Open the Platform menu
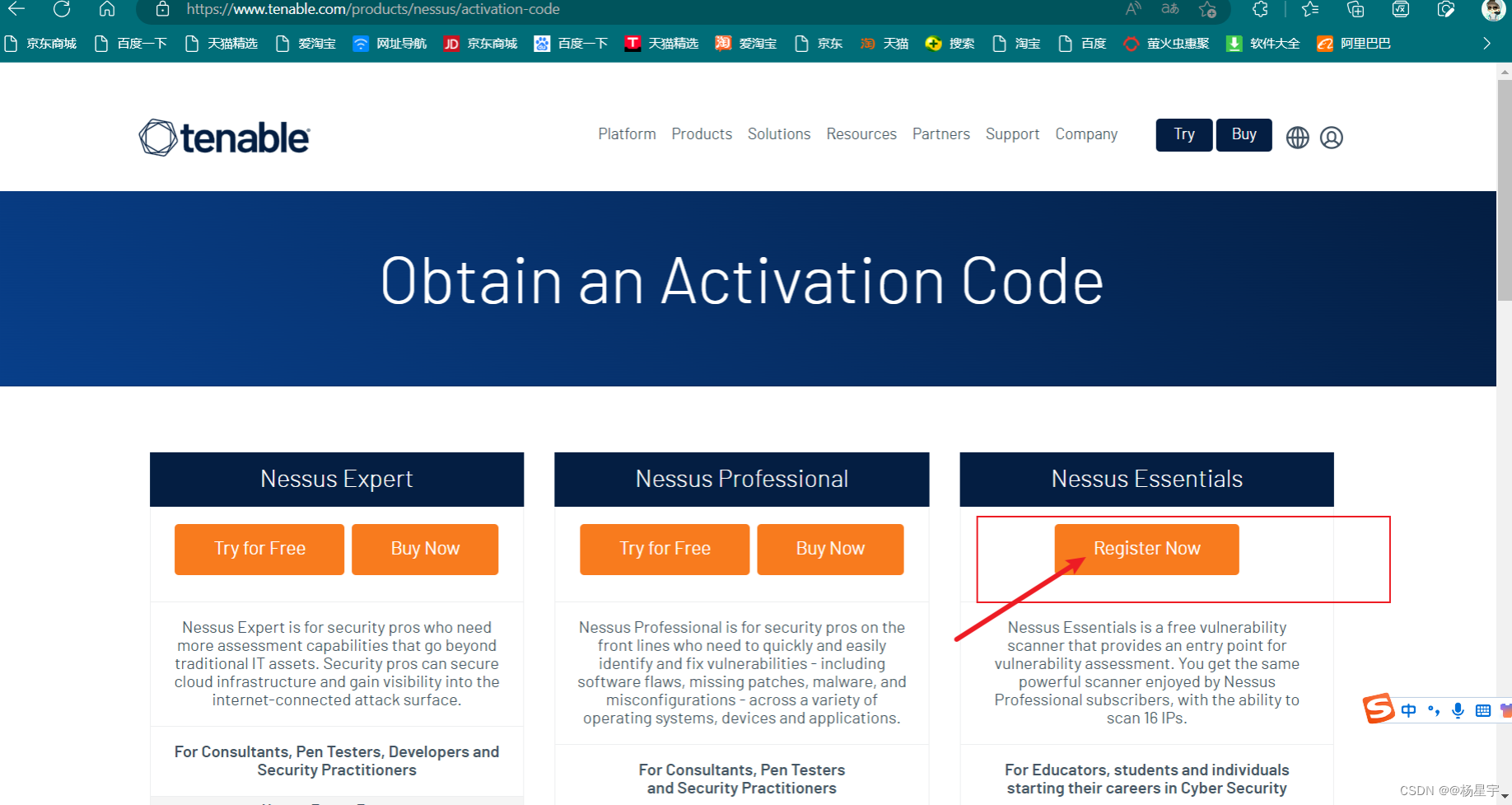 627,134
